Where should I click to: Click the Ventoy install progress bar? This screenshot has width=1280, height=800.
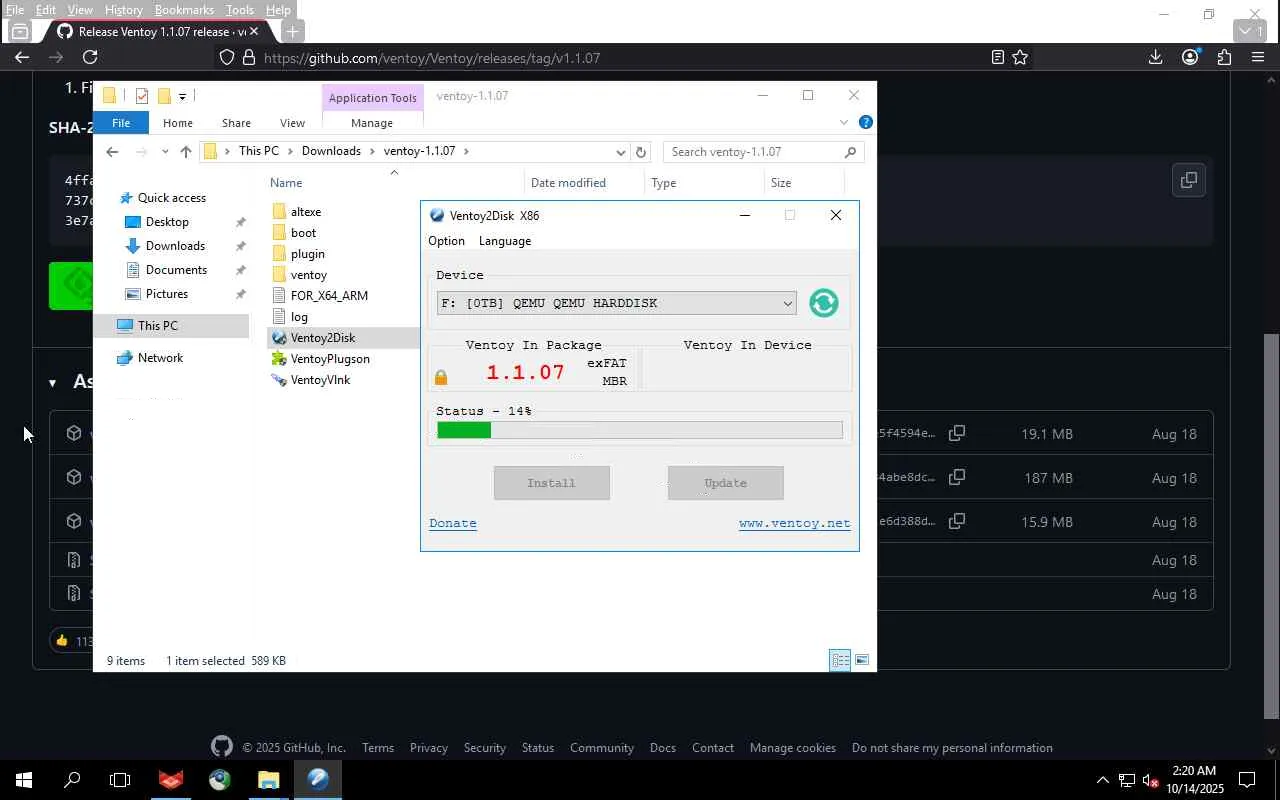coord(640,430)
